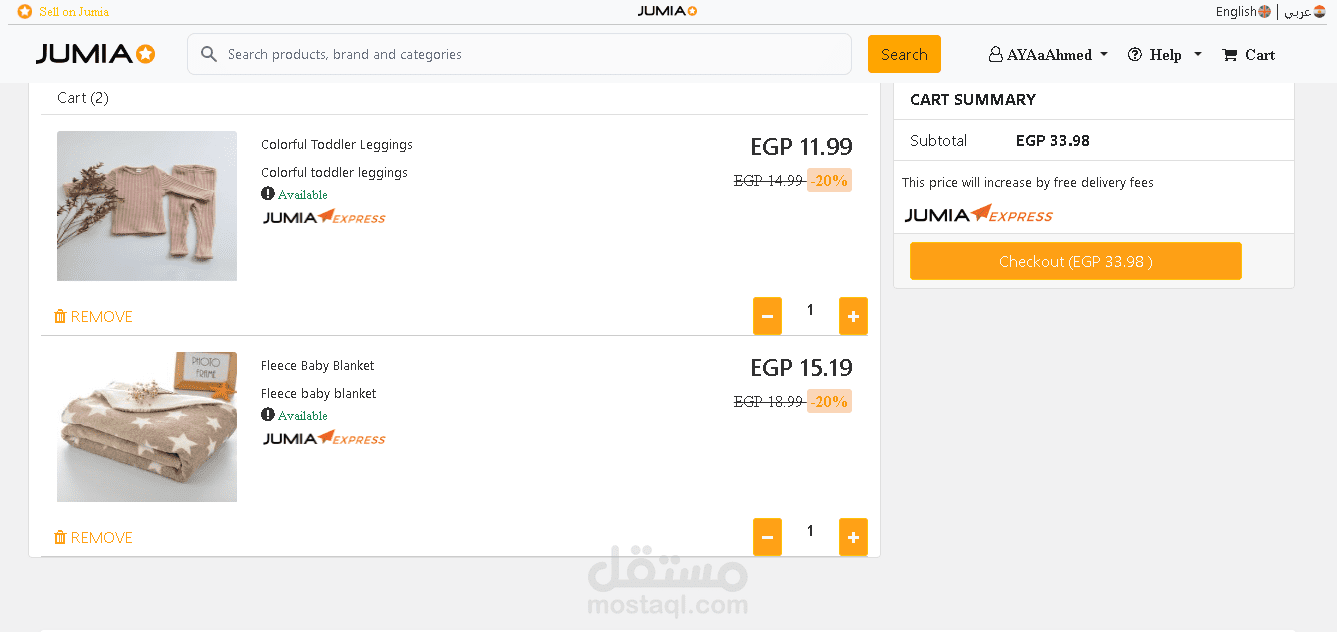
Task: Increase quantity of Fleece Baby Blanket
Action: (x=853, y=537)
